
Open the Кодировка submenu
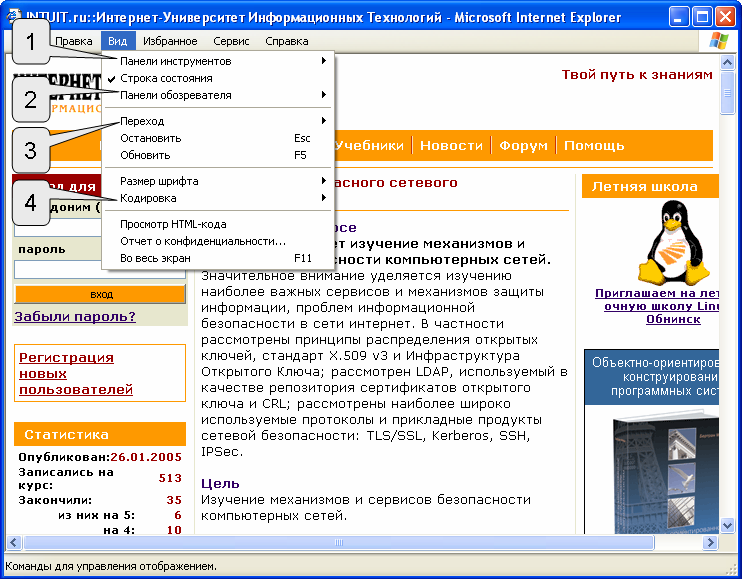[x=218, y=198]
